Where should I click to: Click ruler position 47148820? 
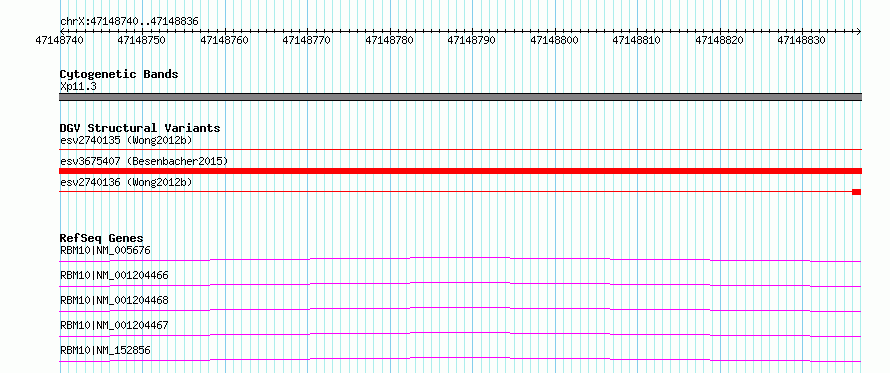719,40
